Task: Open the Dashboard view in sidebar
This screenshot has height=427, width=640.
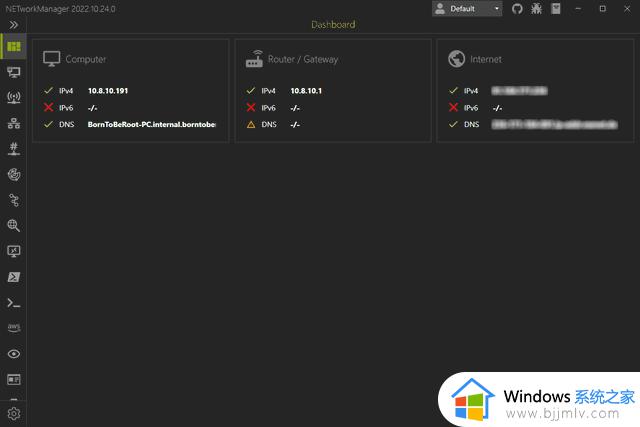Action: (13, 47)
